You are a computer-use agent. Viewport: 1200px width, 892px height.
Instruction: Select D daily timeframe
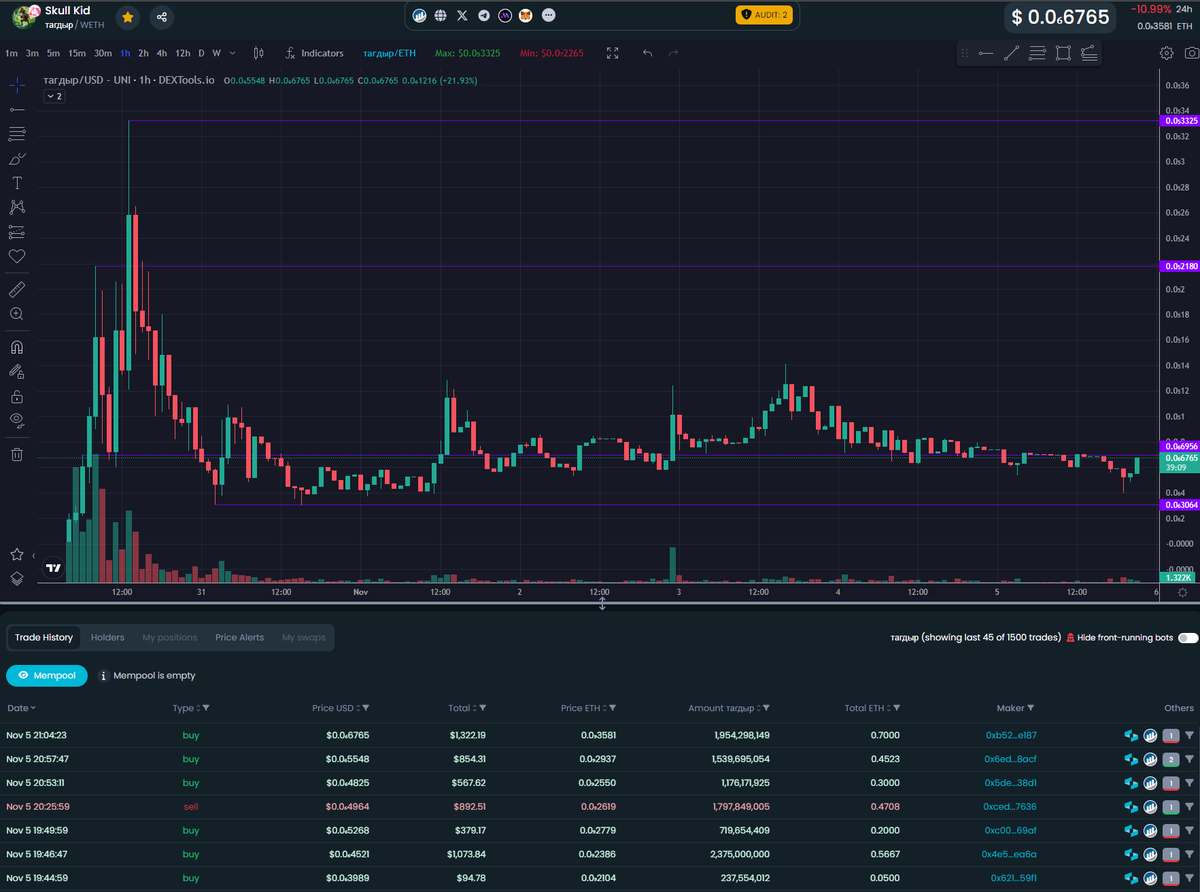pyautogui.click(x=201, y=53)
